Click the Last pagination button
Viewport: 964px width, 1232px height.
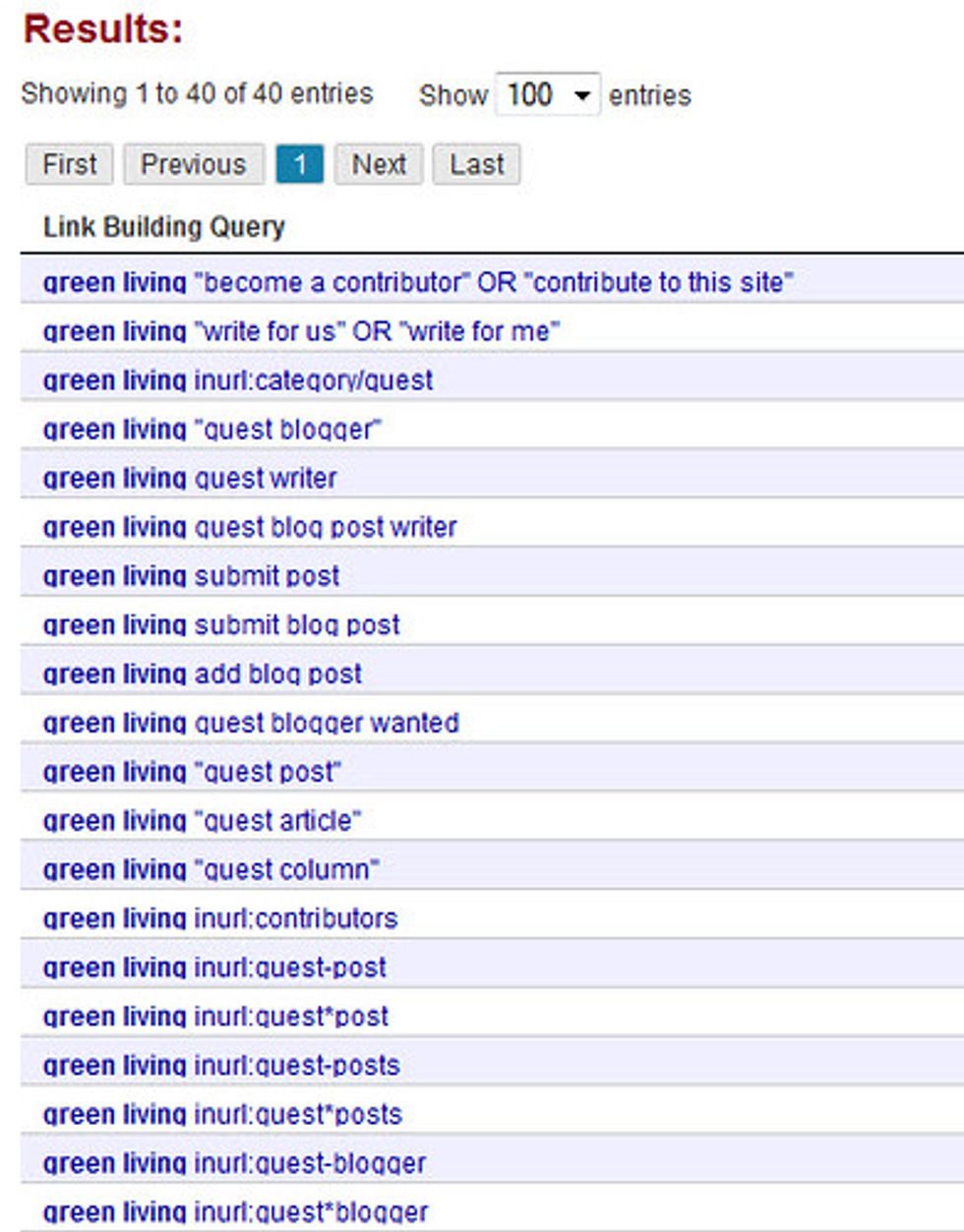(x=476, y=164)
